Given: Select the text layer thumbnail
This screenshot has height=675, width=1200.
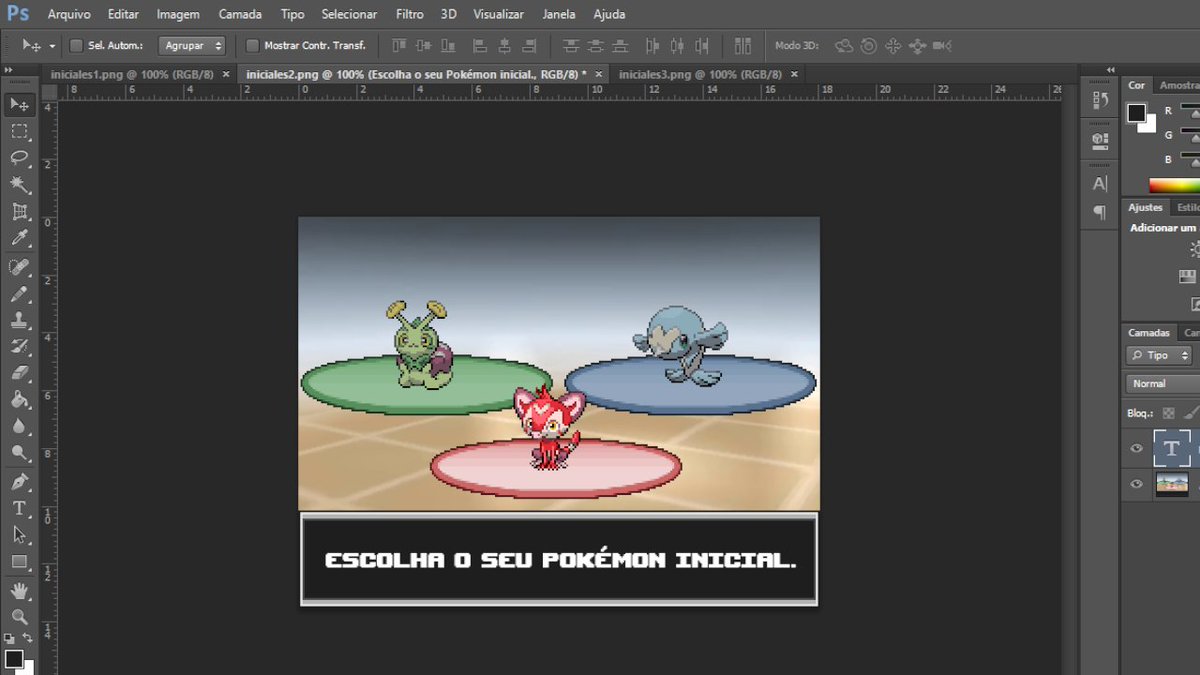Looking at the screenshot, I should click(1172, 449).
